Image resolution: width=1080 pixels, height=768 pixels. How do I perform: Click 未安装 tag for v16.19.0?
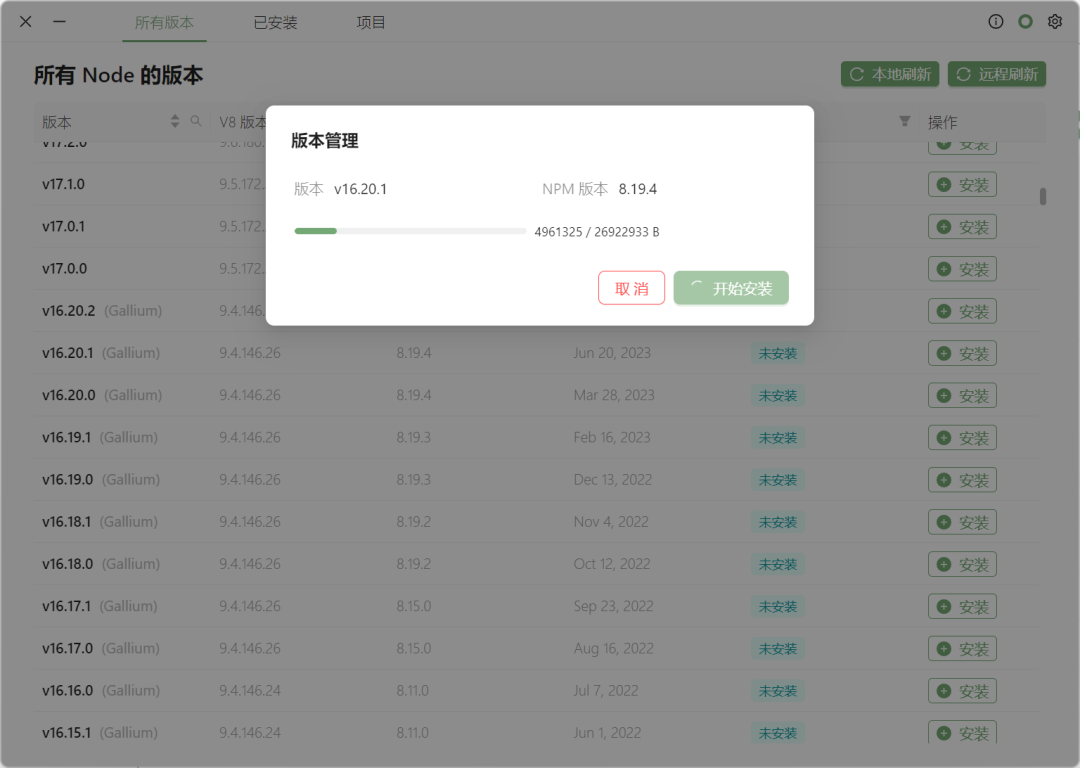(778, 480)
